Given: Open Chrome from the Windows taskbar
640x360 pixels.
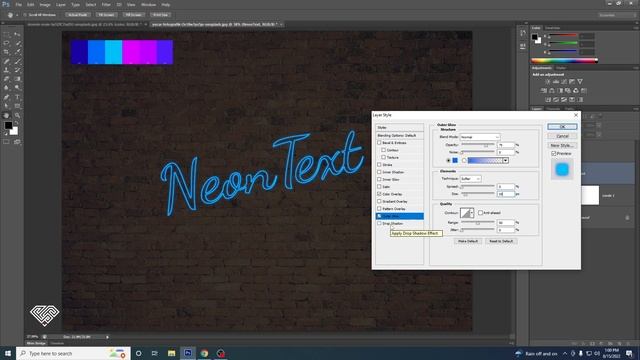Looking at the screenshot, I should (x=204, y=353).
